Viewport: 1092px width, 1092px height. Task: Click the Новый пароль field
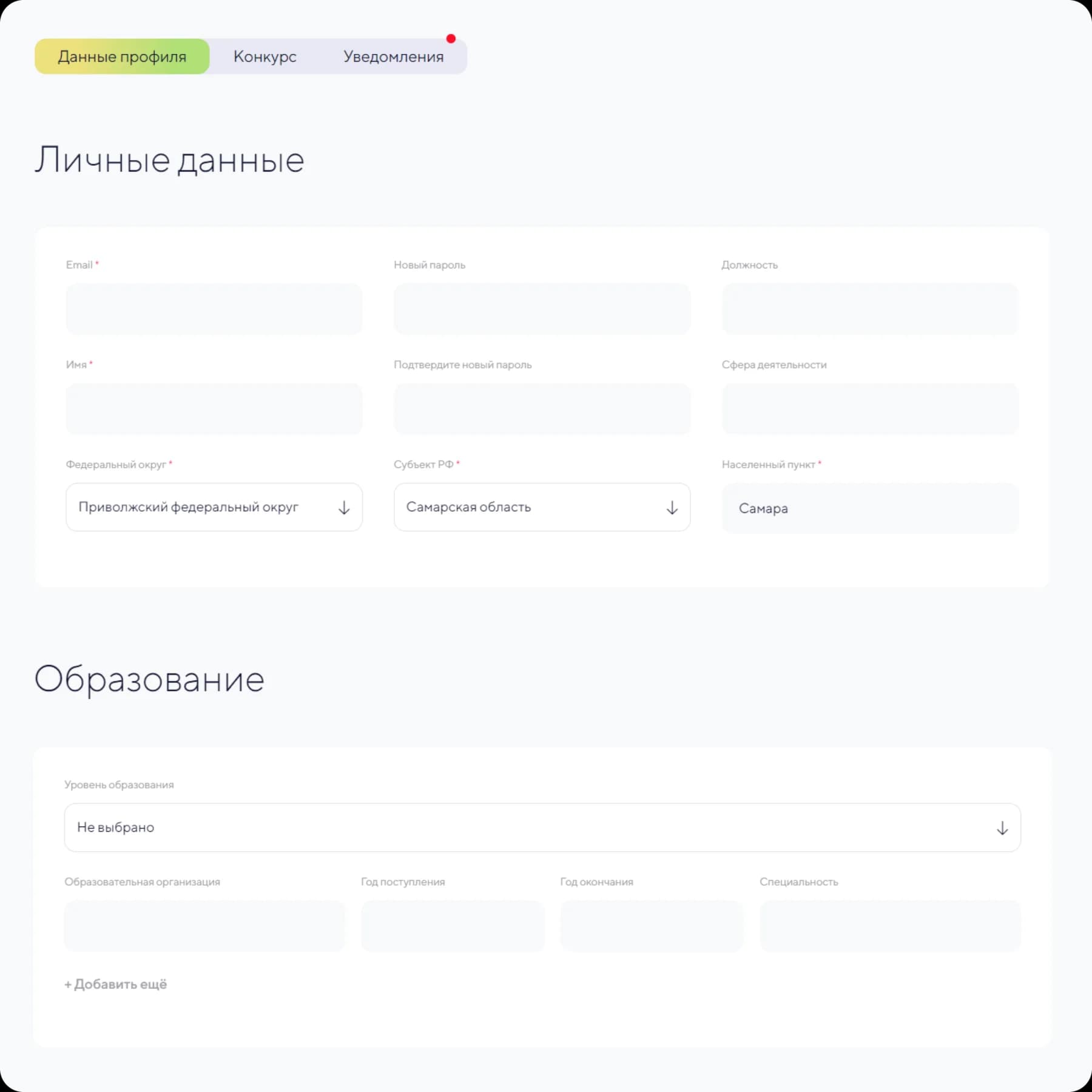click(x=542, y=309)
